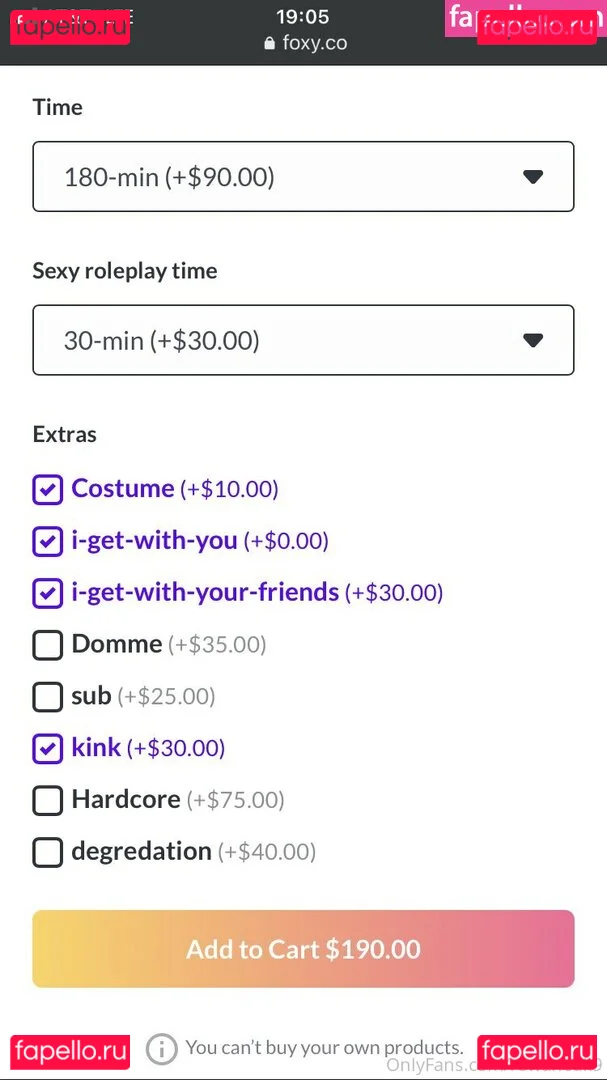Uncheck the i-get-with-you checkbox
The height and width of the screenshot is (1080, 607).
(48, 542)
